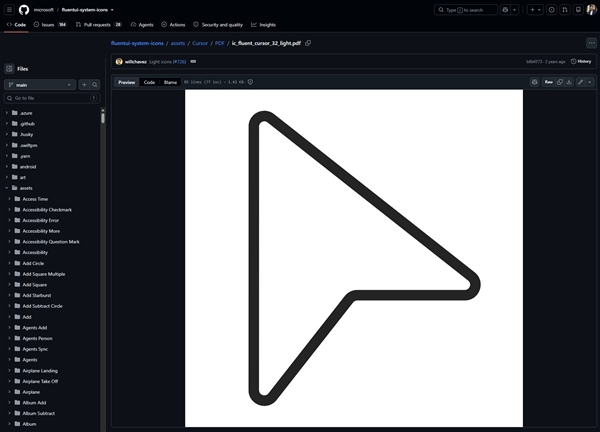View file History
Viewport: 600px width, 432px height.
581,62
